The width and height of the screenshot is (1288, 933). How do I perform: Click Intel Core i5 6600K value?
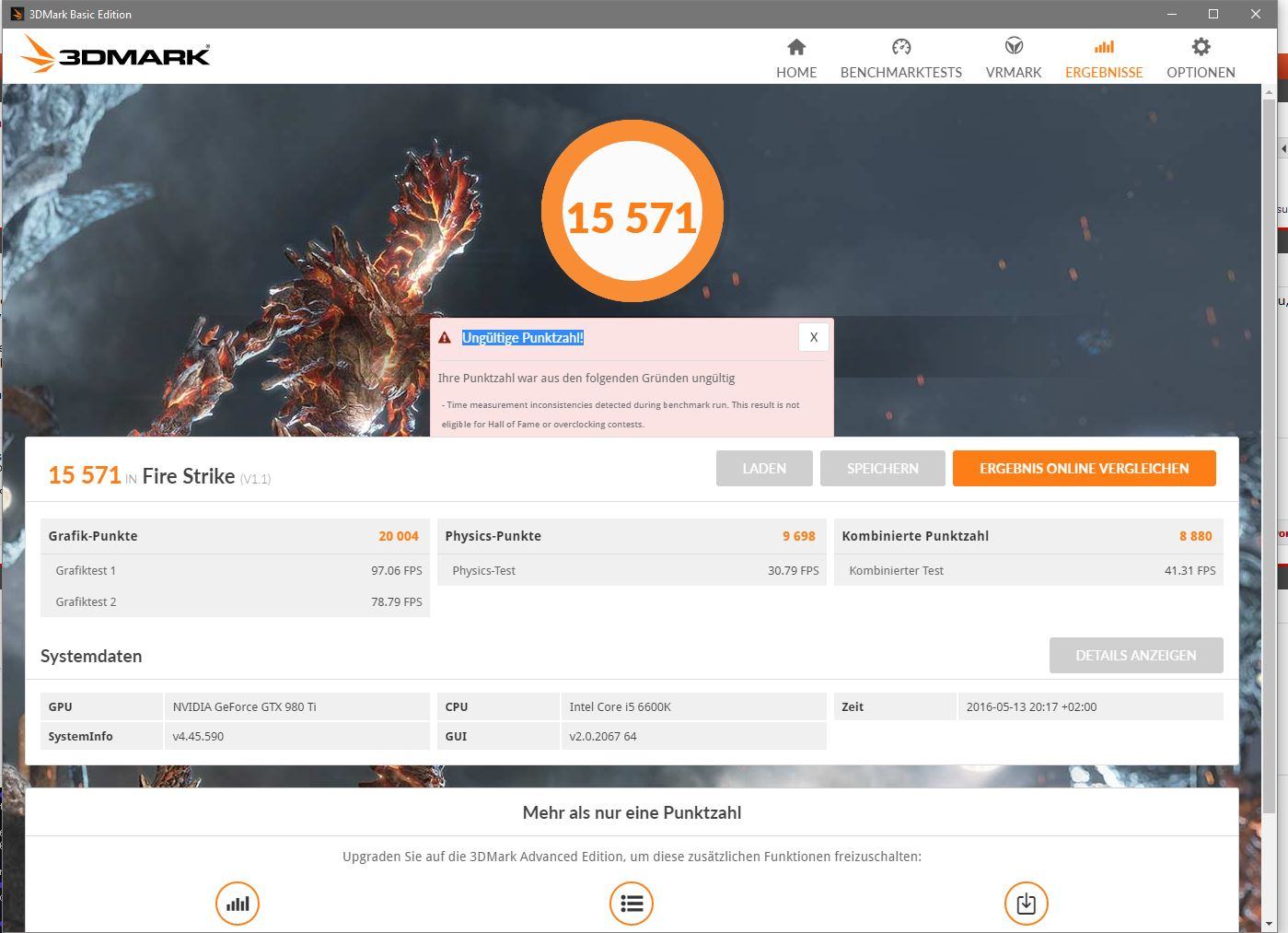coord(620,706)
